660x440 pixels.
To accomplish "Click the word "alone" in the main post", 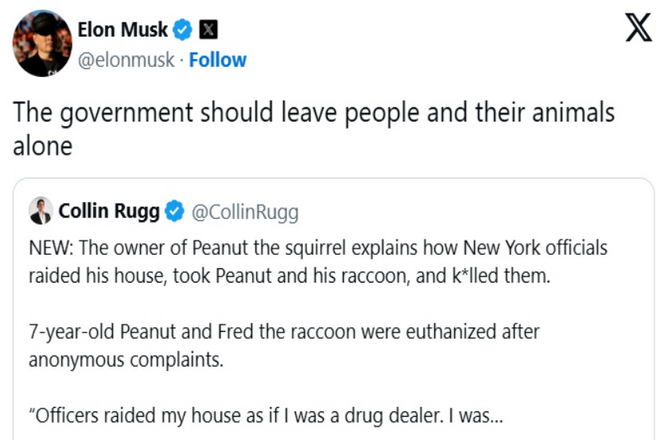I will click(43, 146).
